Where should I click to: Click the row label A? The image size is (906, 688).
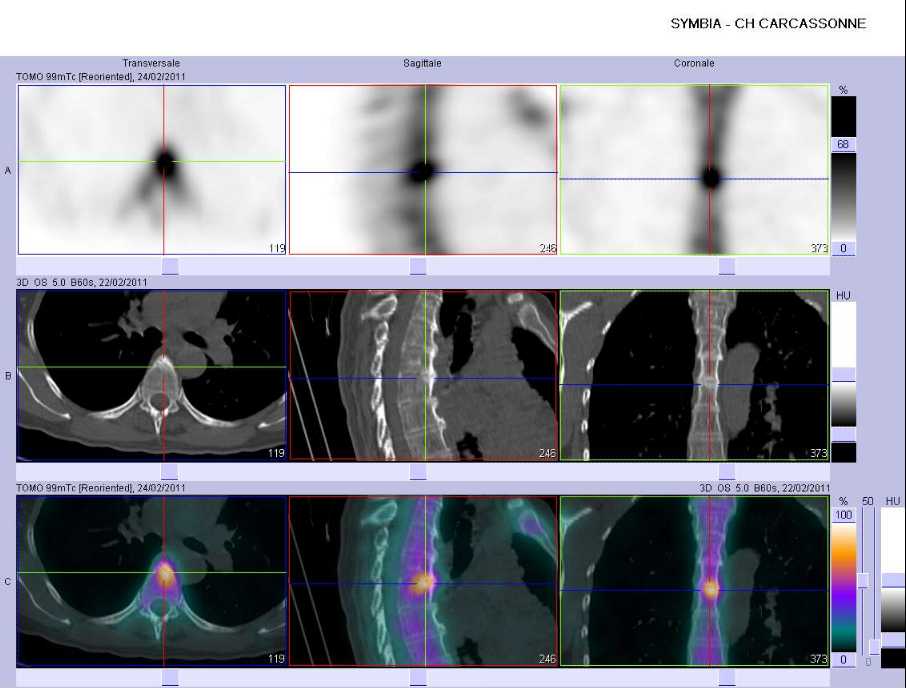pos(8,170)
